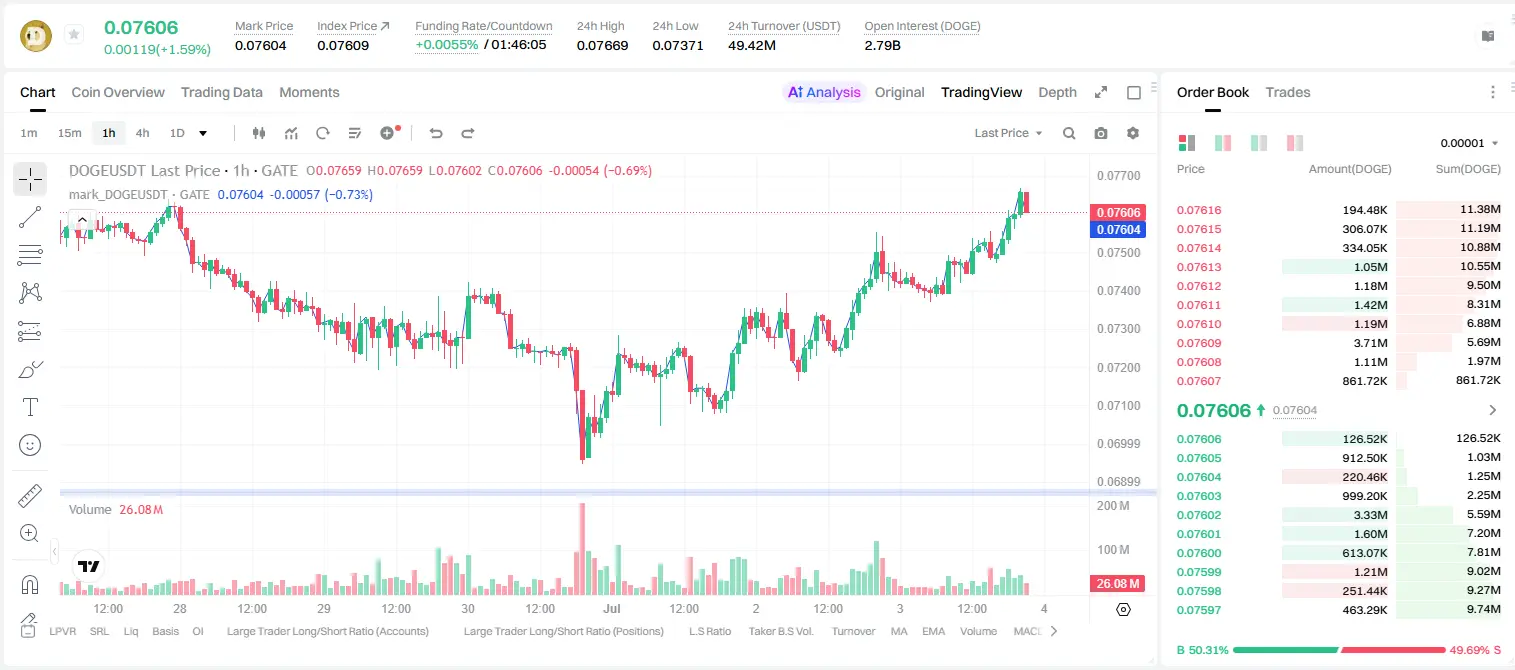Screen dimensions: 1515x670
Task: Toggle the fullscreen chart layout square
Action: [1134, 92]
